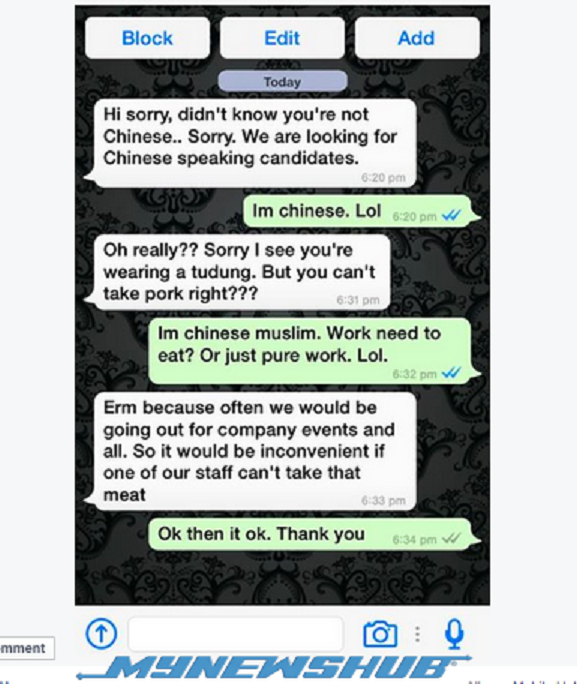Select the 'wearing a tudung' message bubble
The height and width of the screenshot is (684, 577).
tap(238, 272)
